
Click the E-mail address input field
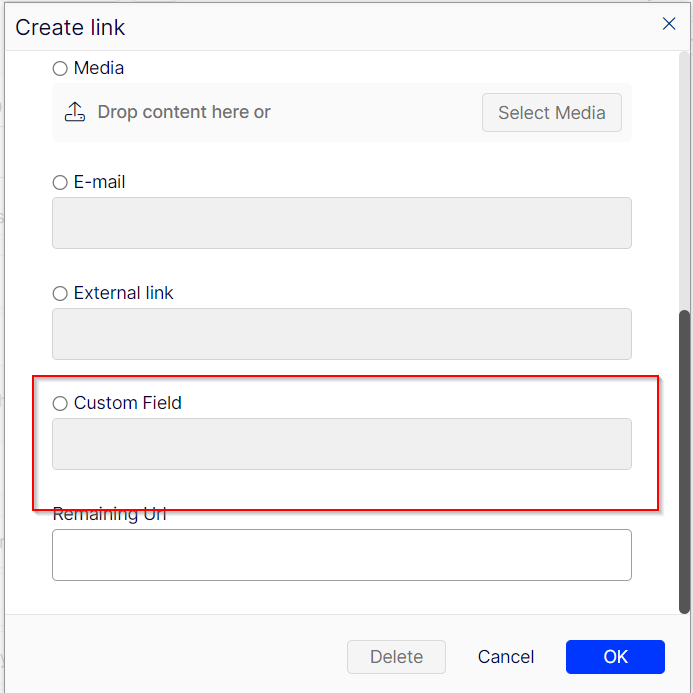click(x=341, y=223)
